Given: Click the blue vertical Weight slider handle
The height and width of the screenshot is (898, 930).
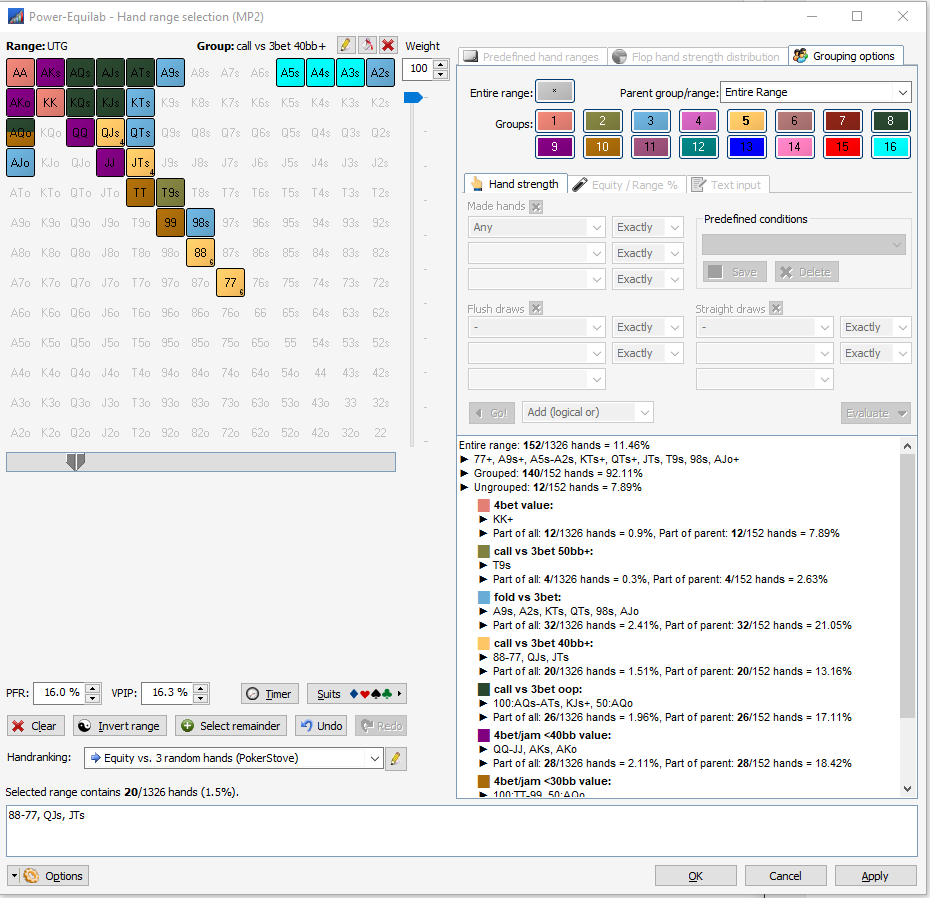Looking at the screenshot, I should [x=413, y=97].
